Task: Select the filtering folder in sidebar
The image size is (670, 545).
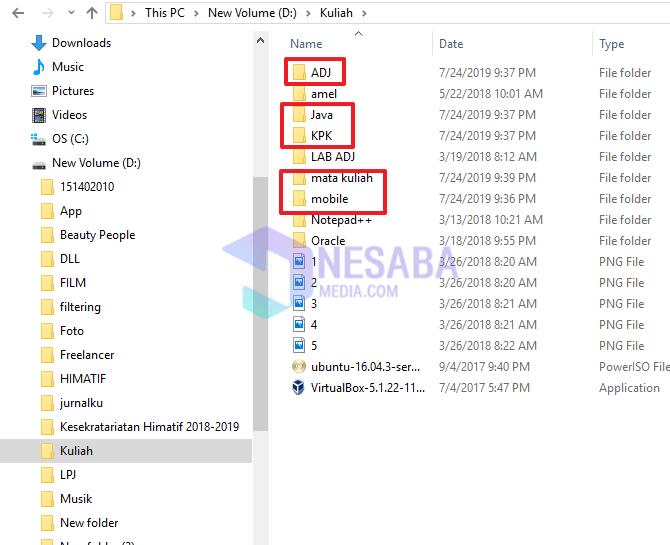Action: (x=71, y=306)
